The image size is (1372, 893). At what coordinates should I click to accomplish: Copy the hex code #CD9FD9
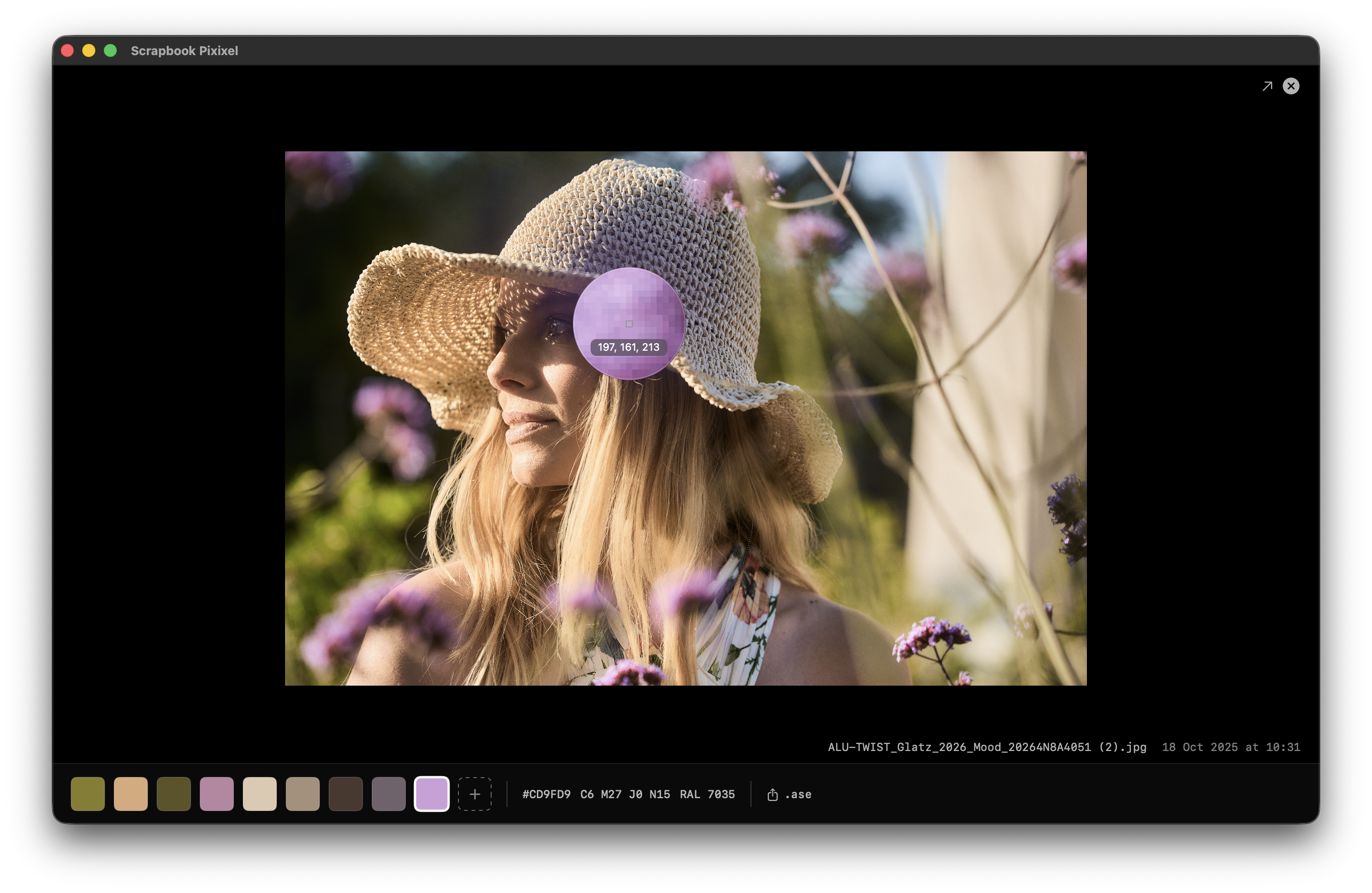546,794
